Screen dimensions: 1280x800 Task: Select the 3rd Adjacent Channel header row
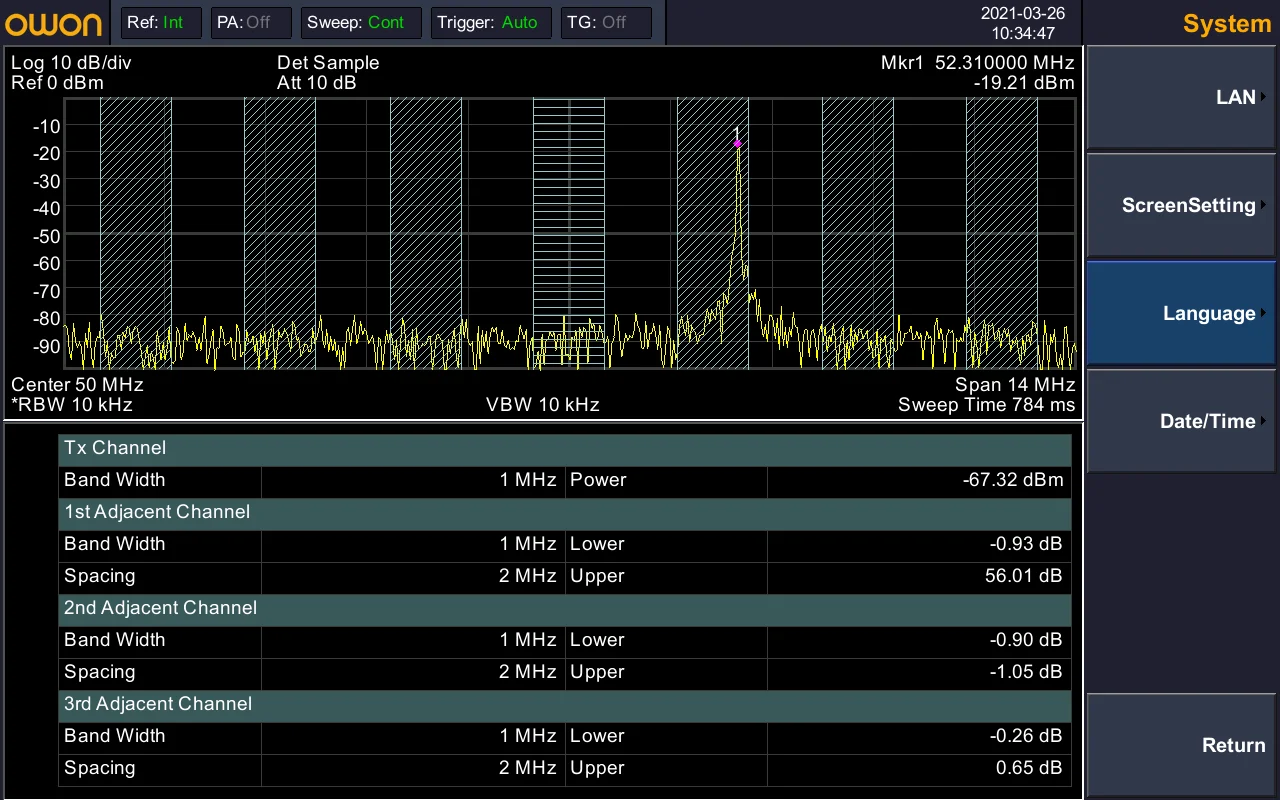(x=565, y=704)
